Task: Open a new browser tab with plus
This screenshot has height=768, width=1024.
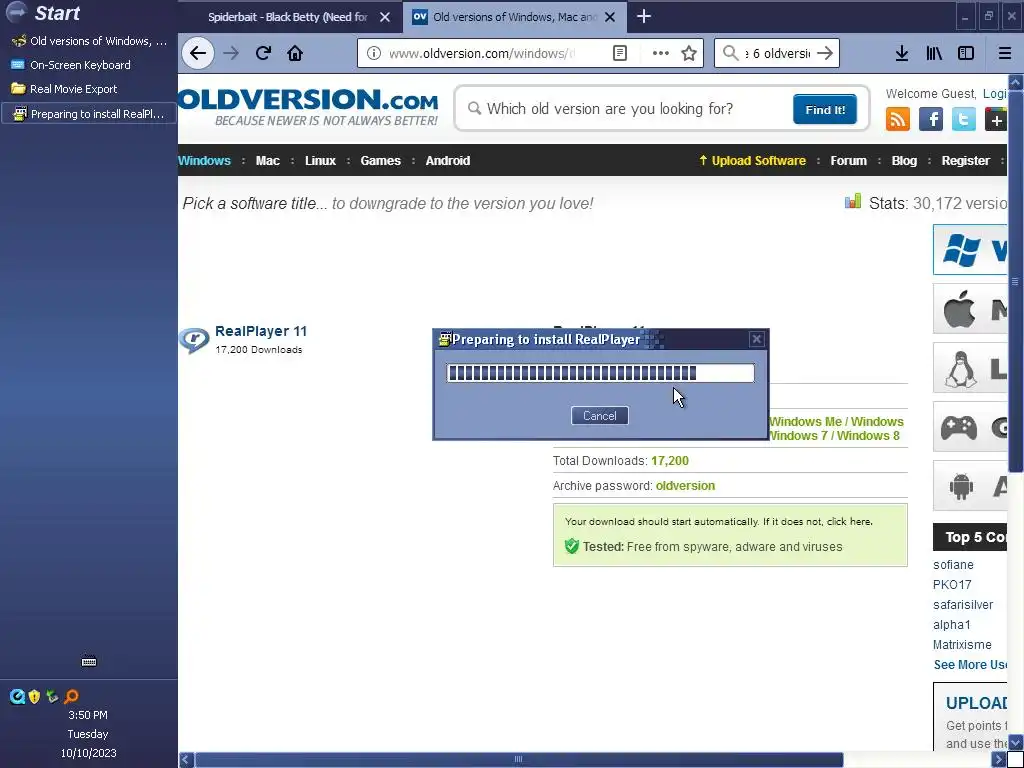Action: point(644,16)
